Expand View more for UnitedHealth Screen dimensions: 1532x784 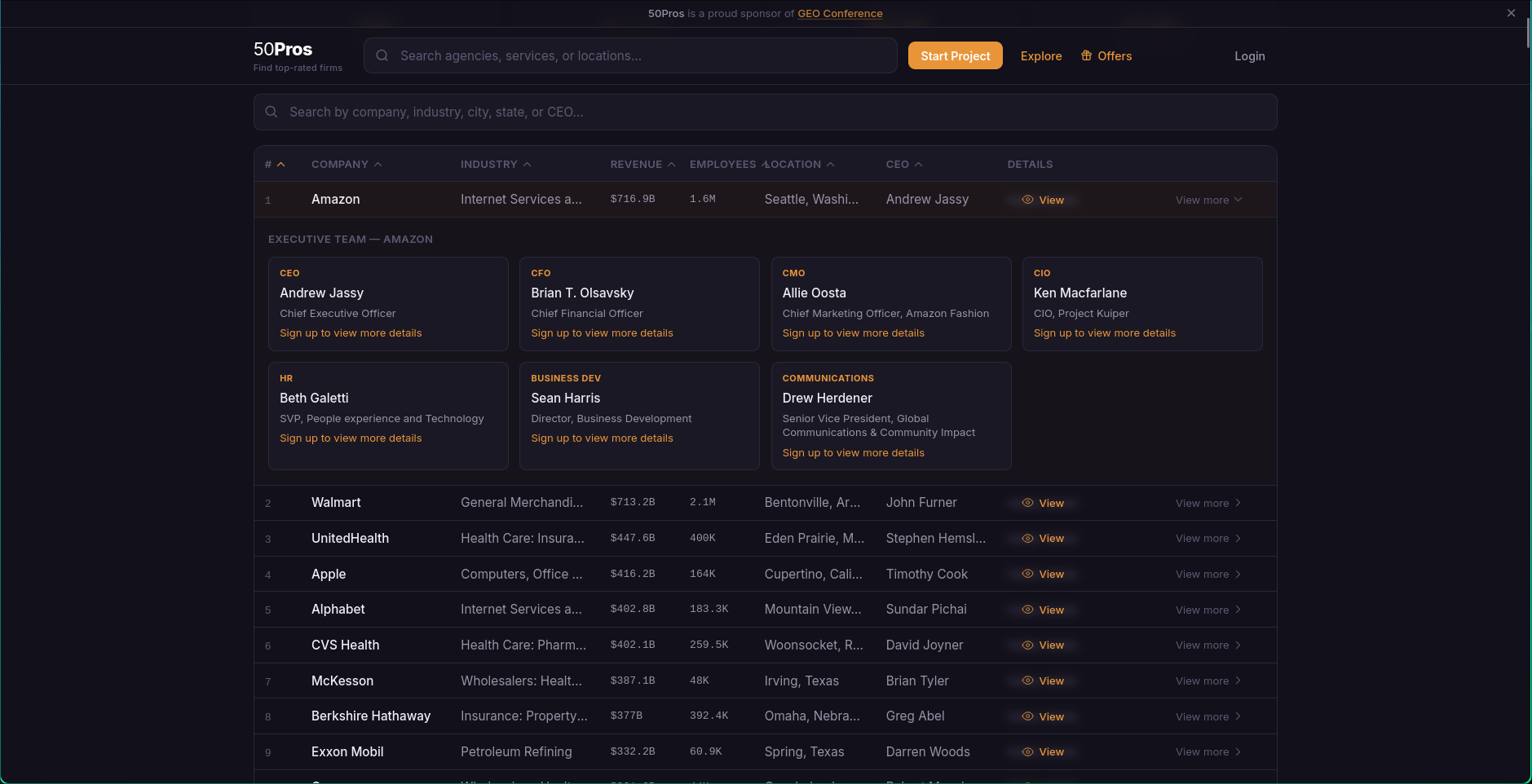(1208, 539)
